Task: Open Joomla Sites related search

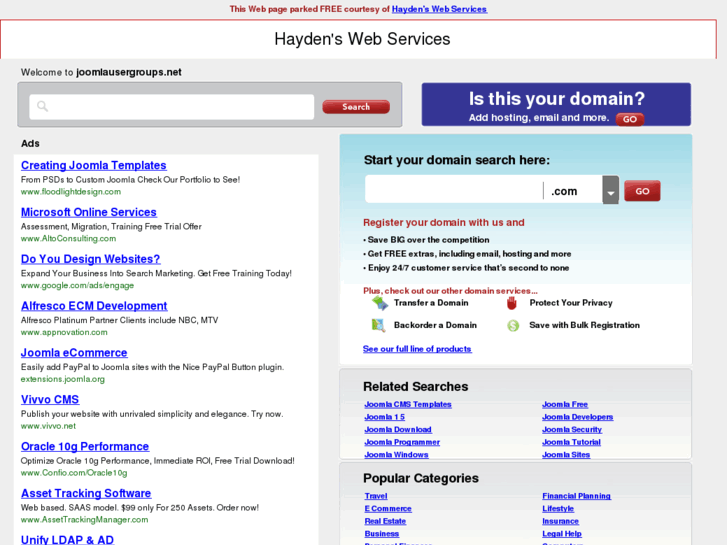Action: [566, 455]
